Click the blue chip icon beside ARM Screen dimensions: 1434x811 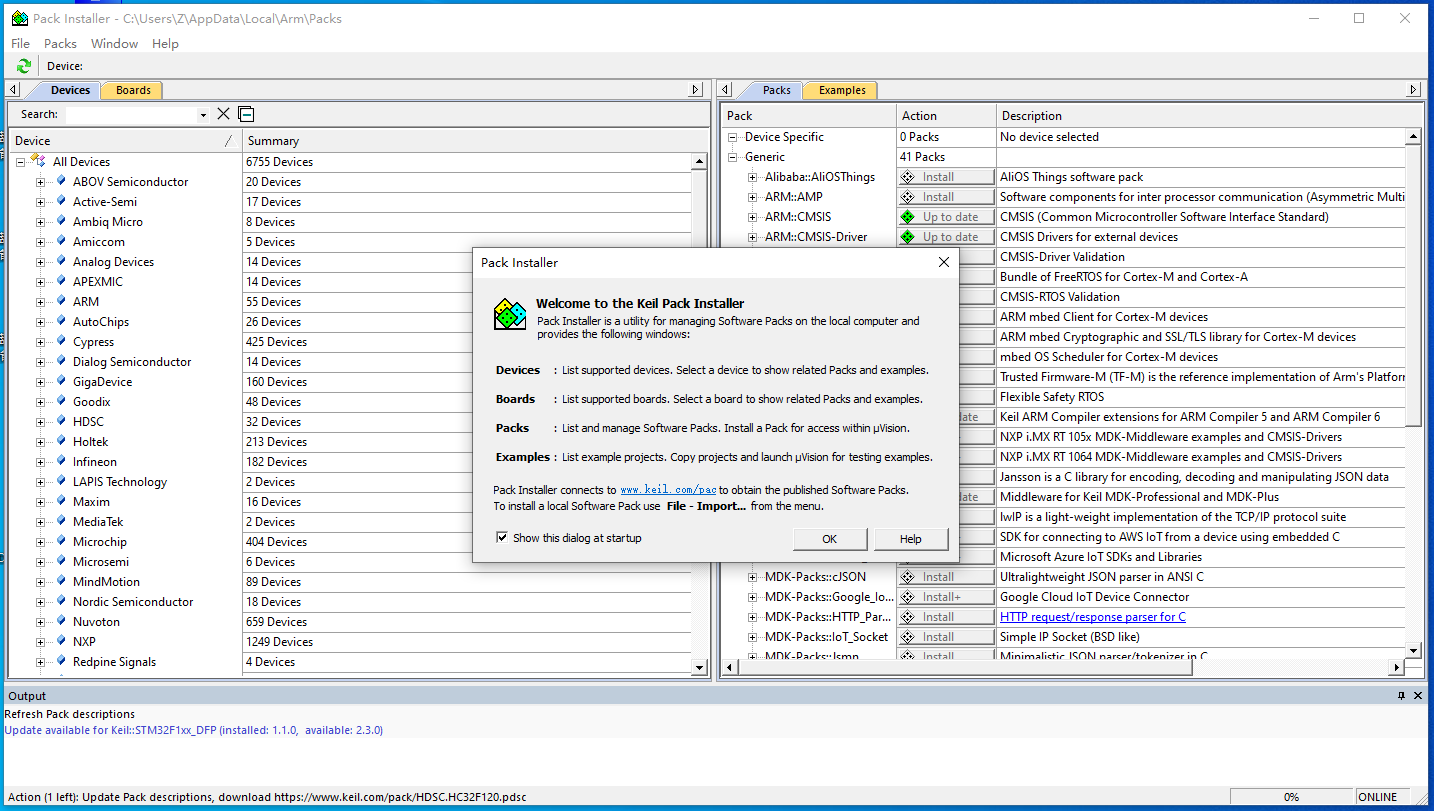click(61, 301)
